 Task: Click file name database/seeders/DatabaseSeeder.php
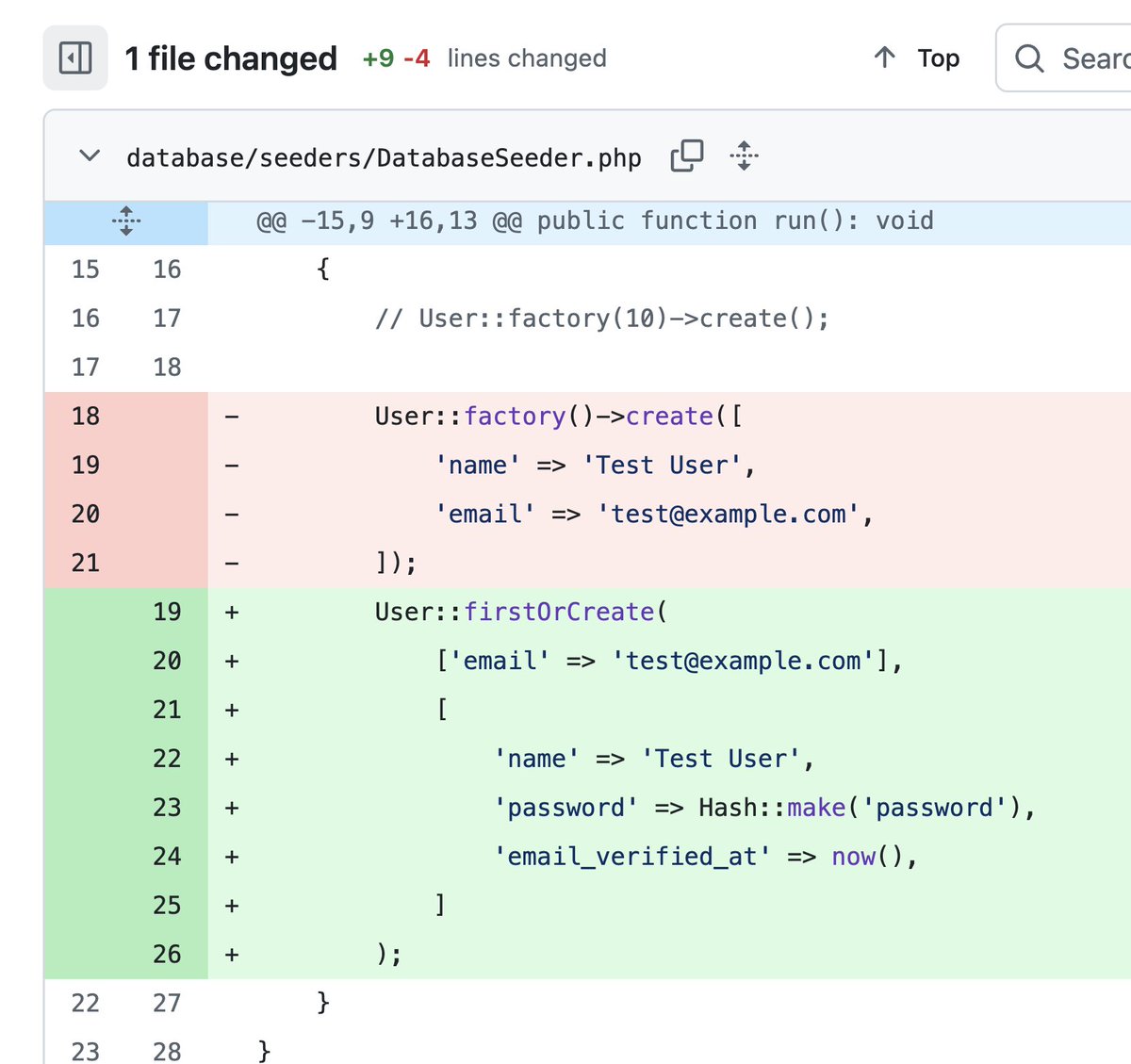pyautogui.click(x=384, y=157)
